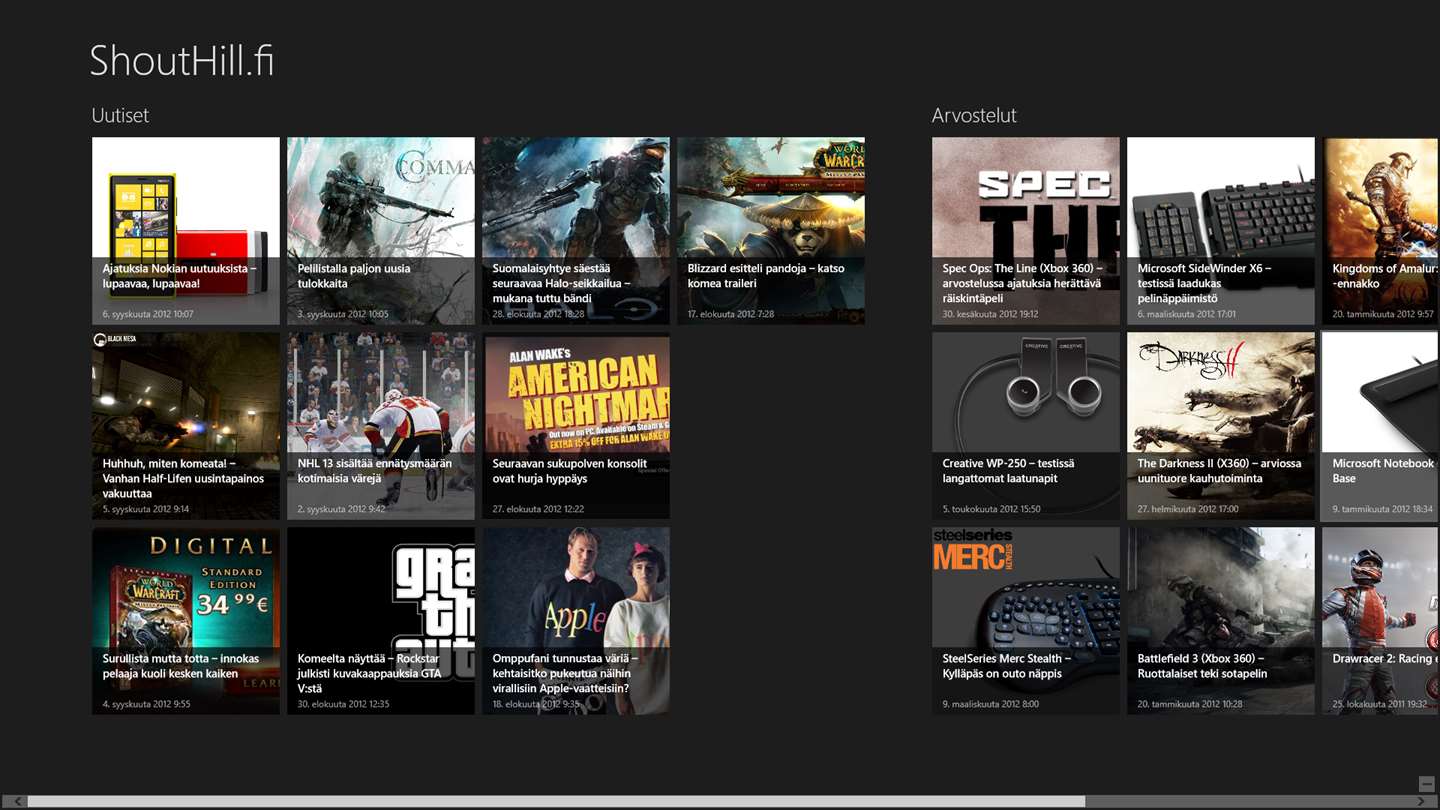
Task: Open the NHL 13 news tile
Action: [x=381, y=426]
